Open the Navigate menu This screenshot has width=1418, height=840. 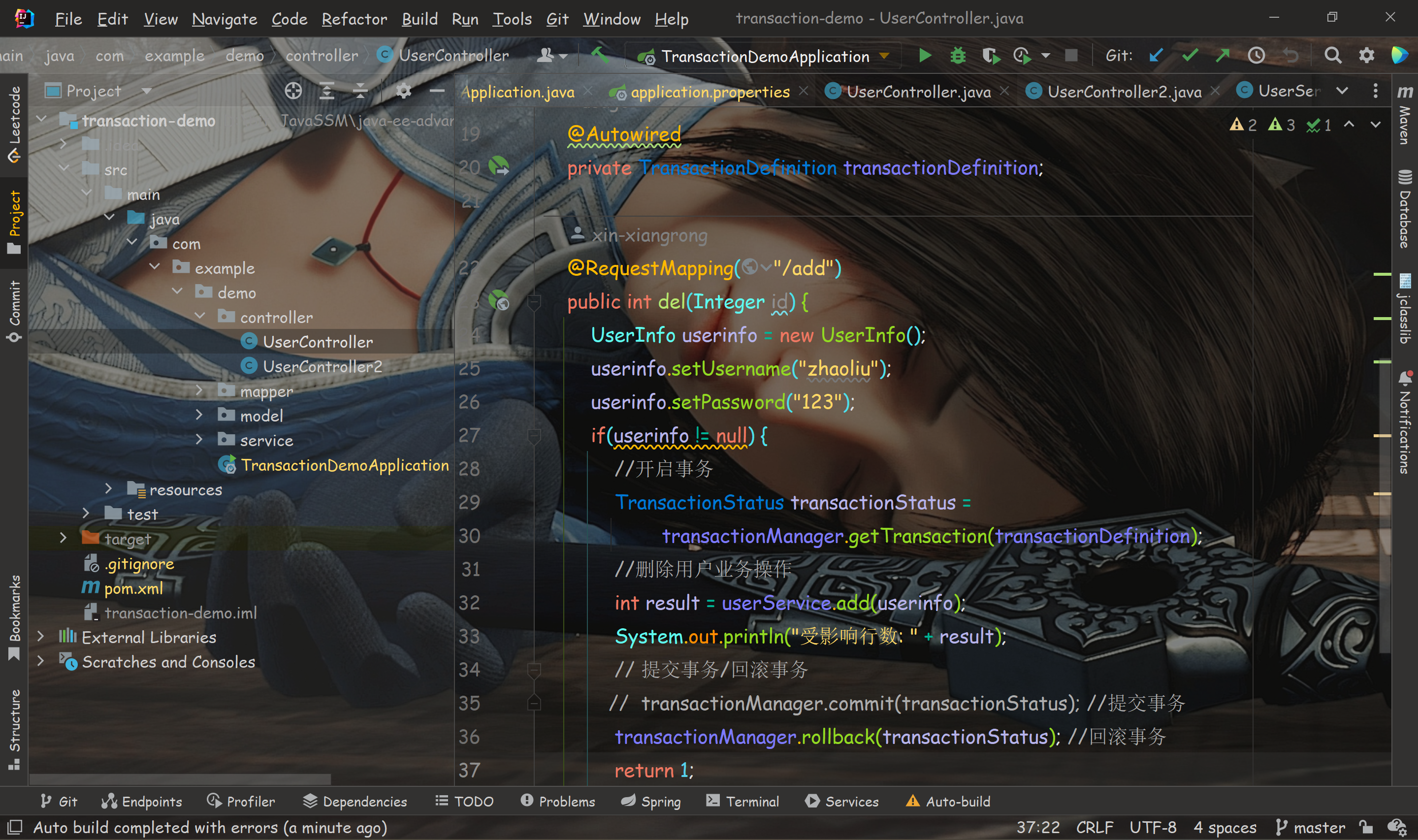(224, 19)
